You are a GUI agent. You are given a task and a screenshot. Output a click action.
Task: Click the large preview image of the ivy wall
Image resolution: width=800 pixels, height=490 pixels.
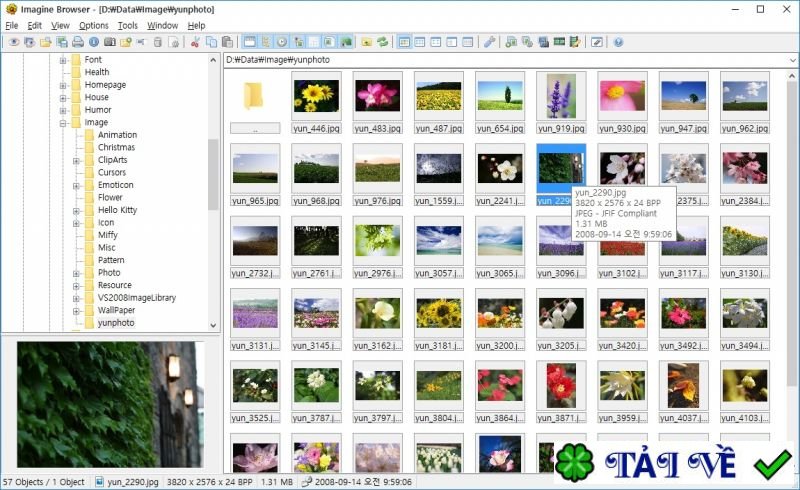[111, 405]
